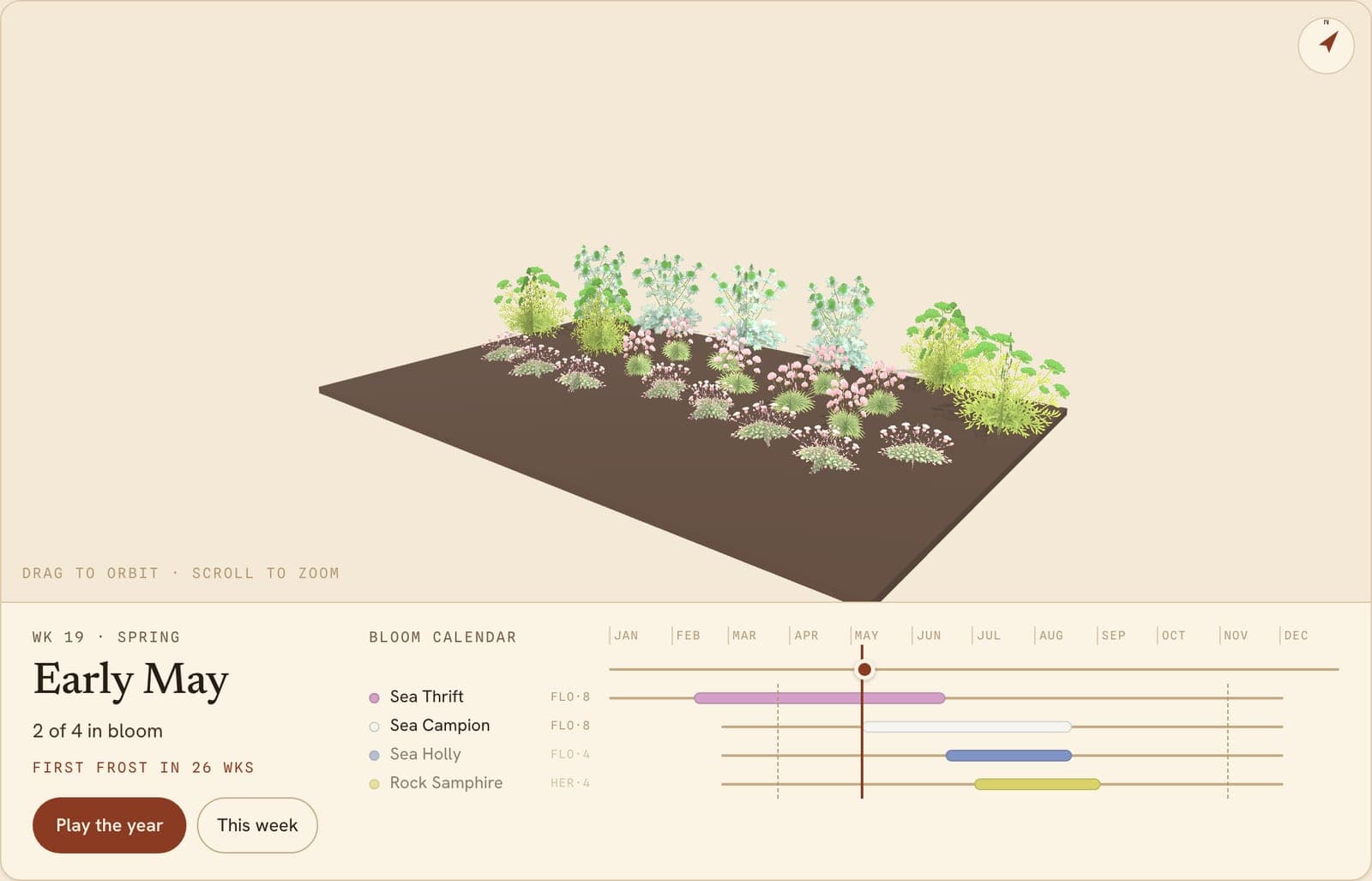Click the 'FLO·8' tag beside Sea Thrift
This screenshot has width=1372, height=881.
[570, 697]
